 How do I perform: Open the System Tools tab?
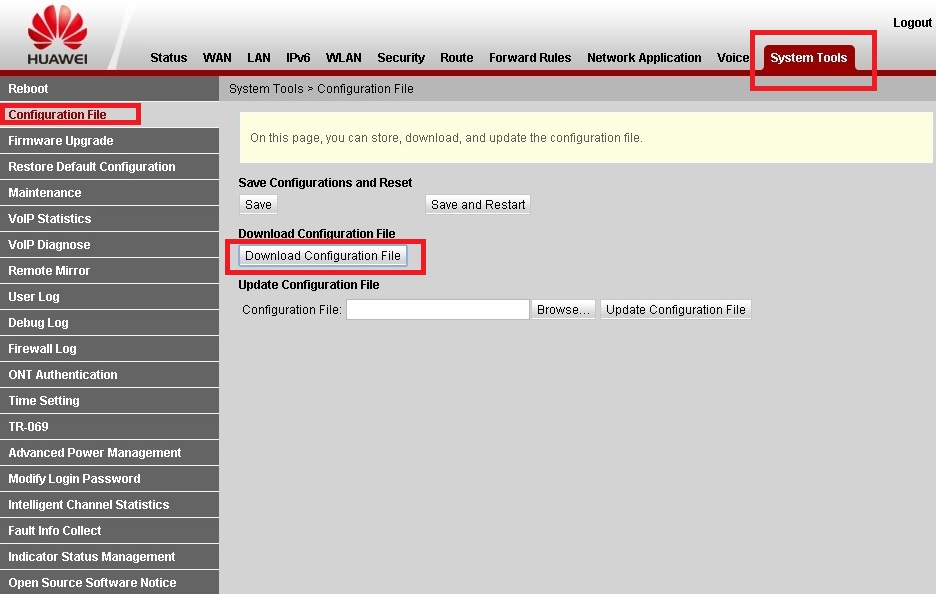pyautogui.click(x=808, y=58)
